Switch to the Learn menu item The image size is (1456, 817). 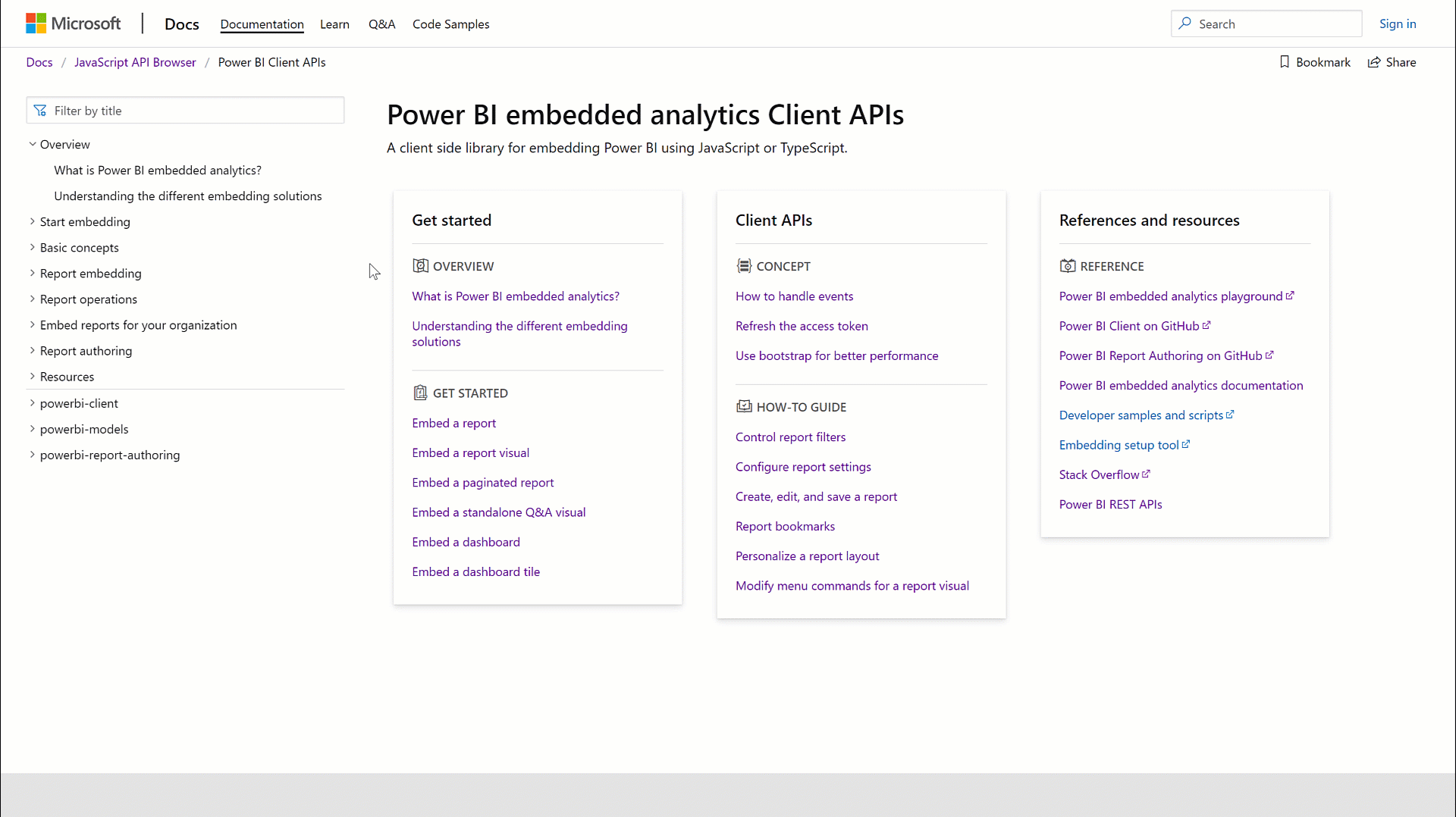(x=334, y=23)
